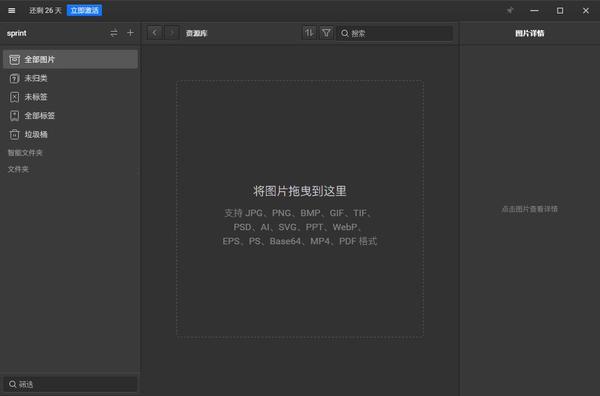Viewport: 600px width, 396px height.
Task: Switch library using the swap icon
Action: coord(114,33)
